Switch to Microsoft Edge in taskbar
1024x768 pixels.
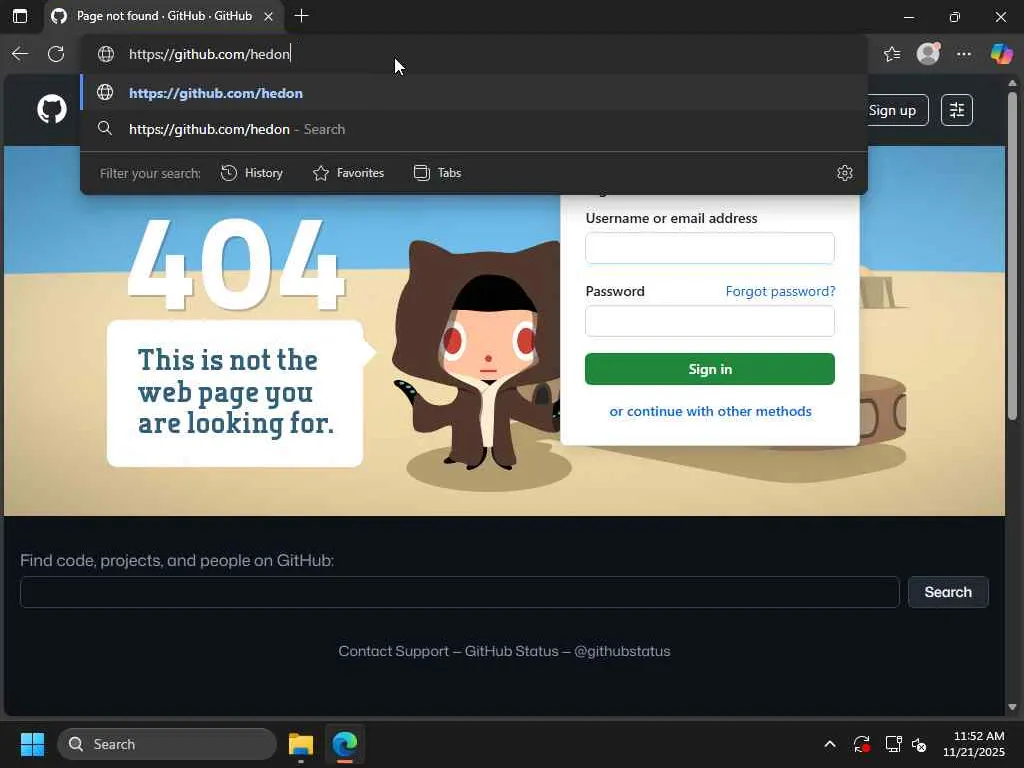click(344, 744)
